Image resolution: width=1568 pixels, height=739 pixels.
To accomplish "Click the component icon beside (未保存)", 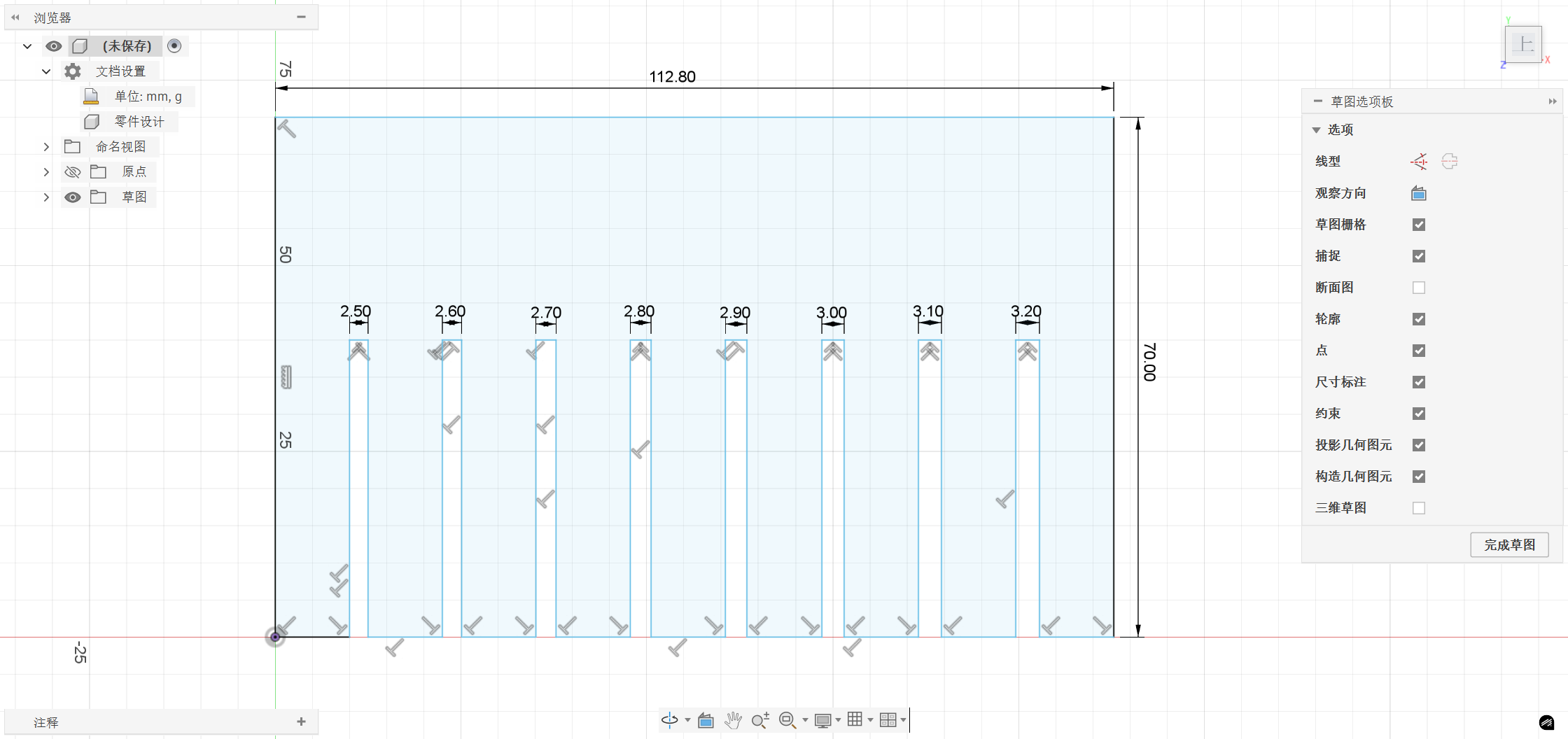I will coord(80,45).
